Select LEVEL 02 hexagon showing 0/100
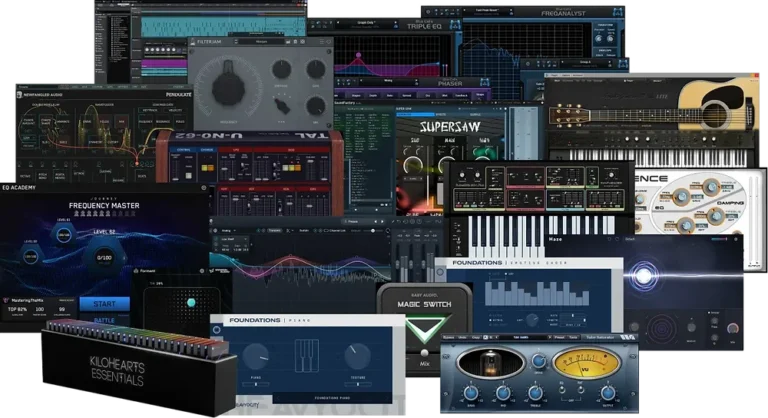Screen dimensions: 768x418 [104, 257]
